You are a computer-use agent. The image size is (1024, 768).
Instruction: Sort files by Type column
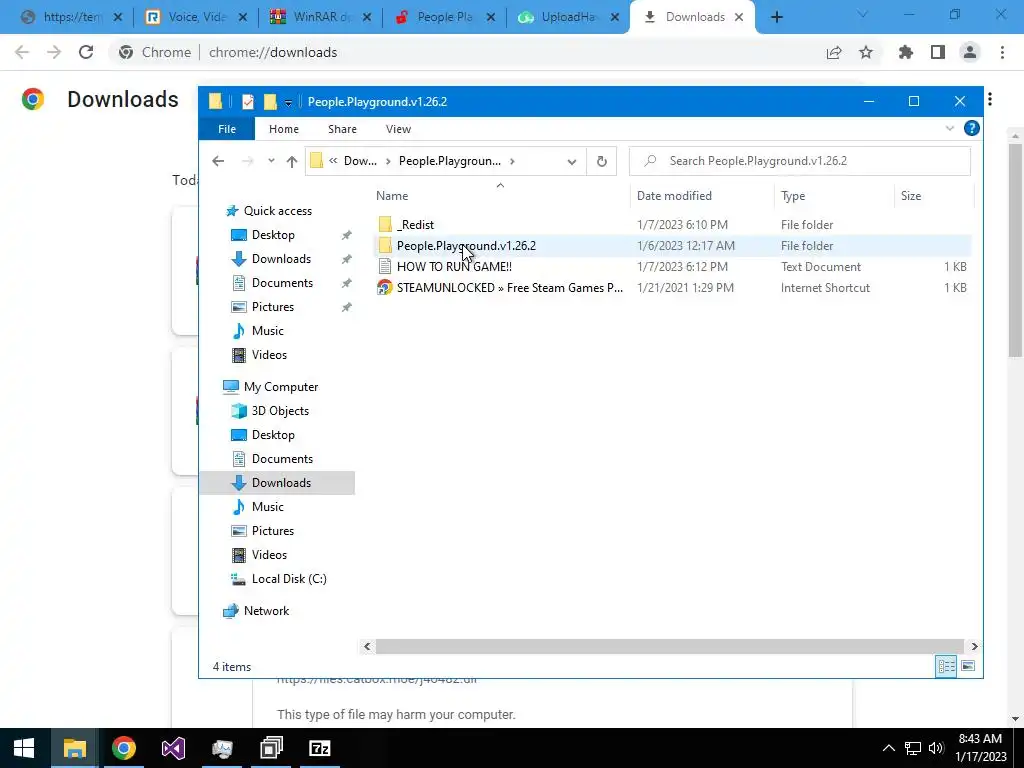point(834,196)
